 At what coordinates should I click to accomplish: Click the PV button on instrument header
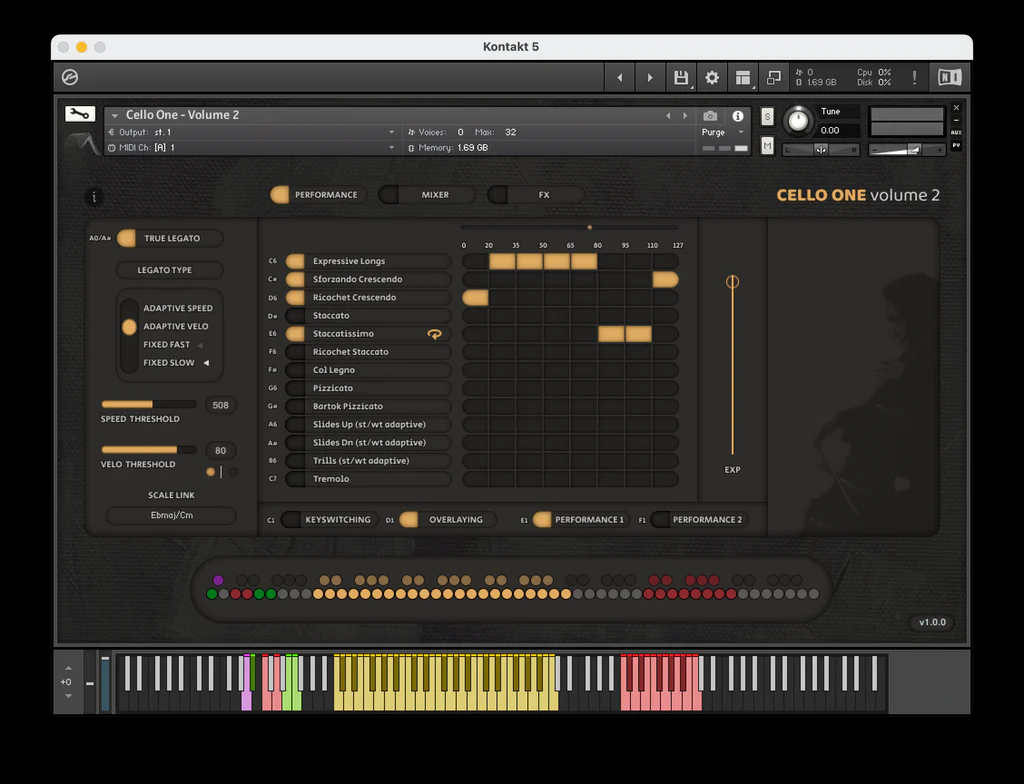(x=956, y=145)
